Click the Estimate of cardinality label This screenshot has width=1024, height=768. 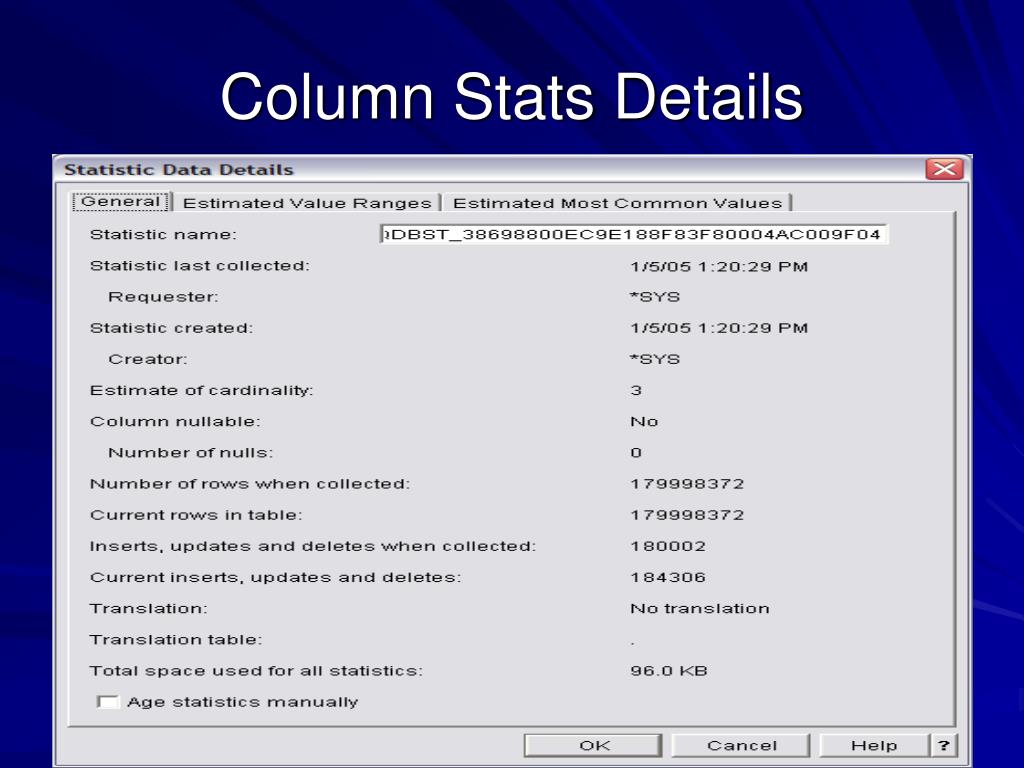click(201, 390)
